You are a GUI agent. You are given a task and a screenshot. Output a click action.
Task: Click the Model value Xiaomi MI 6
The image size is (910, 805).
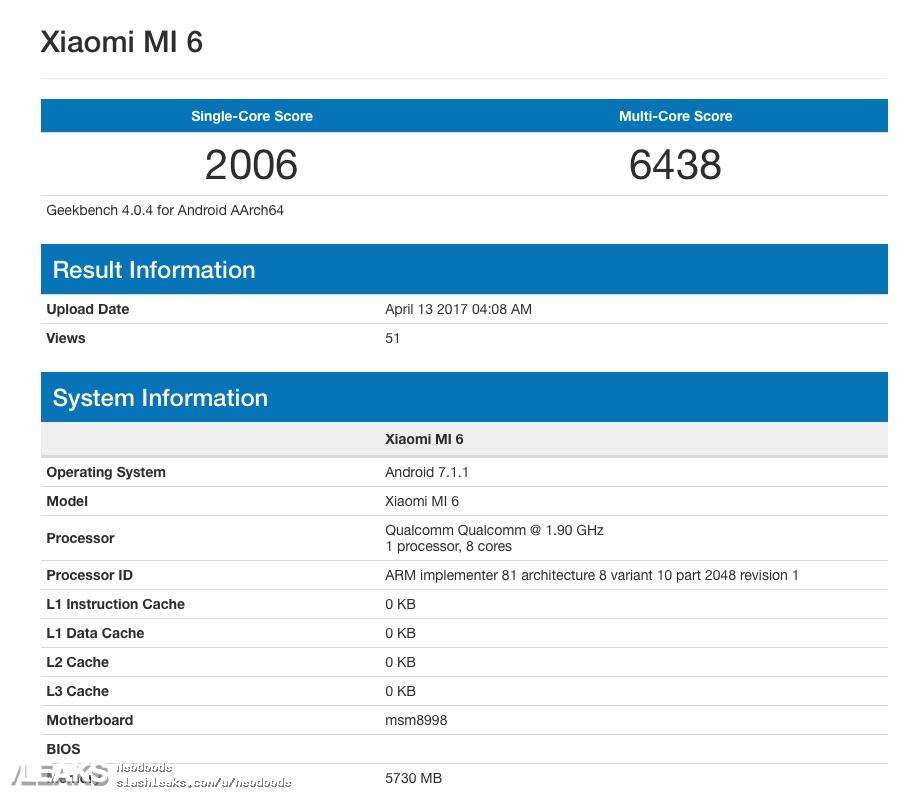(x=421, y=501)
